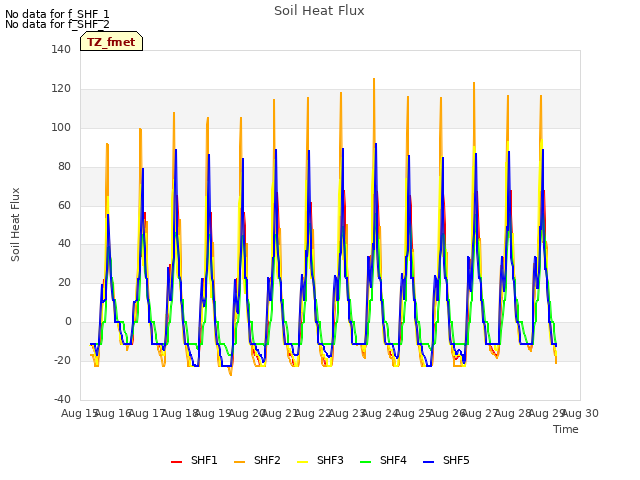Click the SHF1 red legend swatch
This screenshot has height=480, width=640.
(x=176, y=462)
